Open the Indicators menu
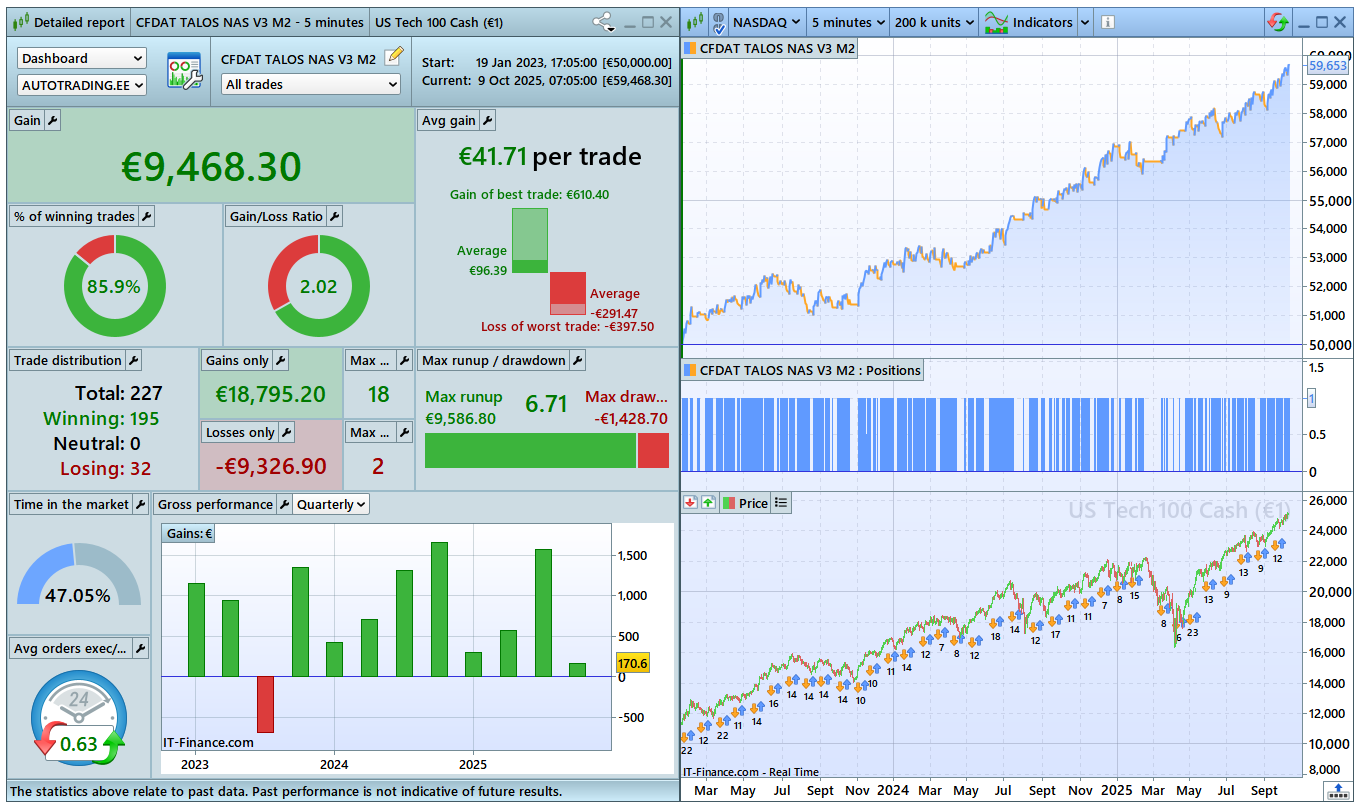Viewport: 1359px width, 808px height. click(1033, 22)
